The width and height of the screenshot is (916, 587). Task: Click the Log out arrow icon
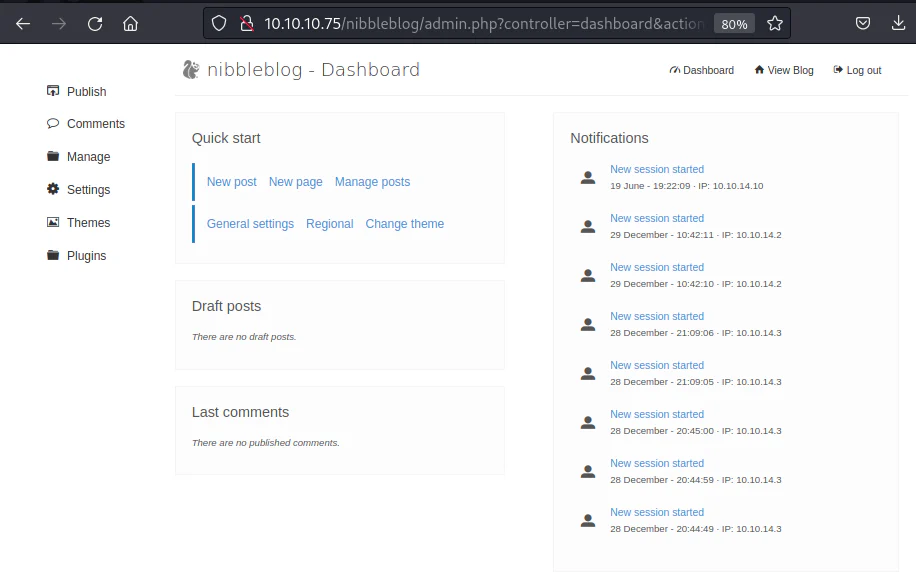coord(838,70)
